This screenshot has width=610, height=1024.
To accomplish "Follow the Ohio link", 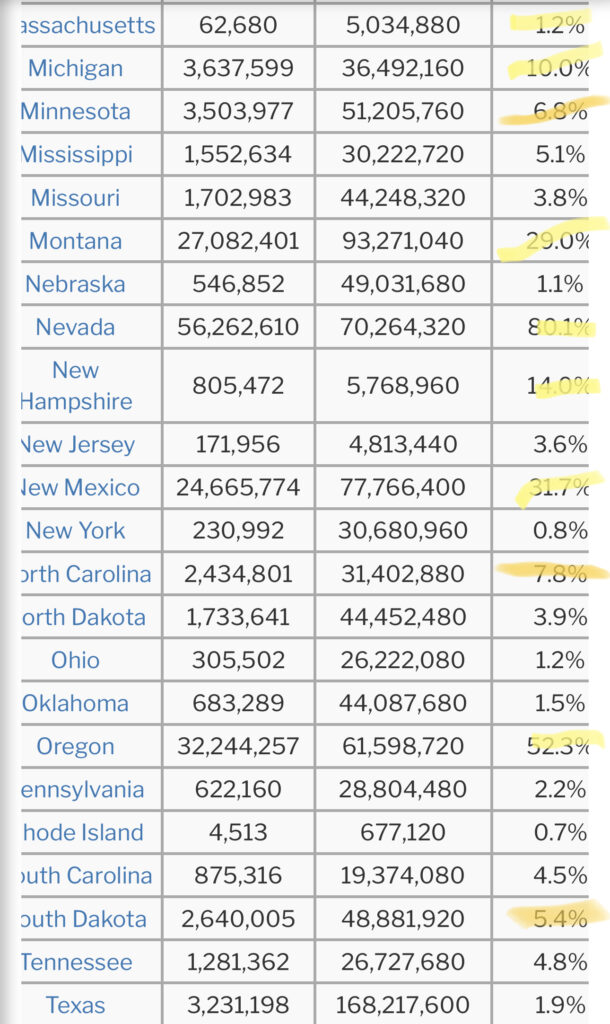I will pyautogui.click(x=76, y=659).
